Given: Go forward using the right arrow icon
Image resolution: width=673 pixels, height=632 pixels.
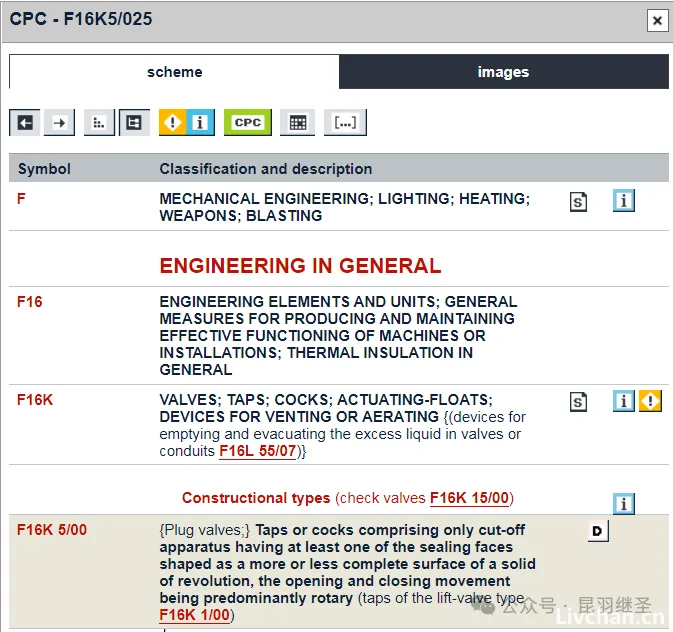Looking at the screenshot, I should pos(60,122).
